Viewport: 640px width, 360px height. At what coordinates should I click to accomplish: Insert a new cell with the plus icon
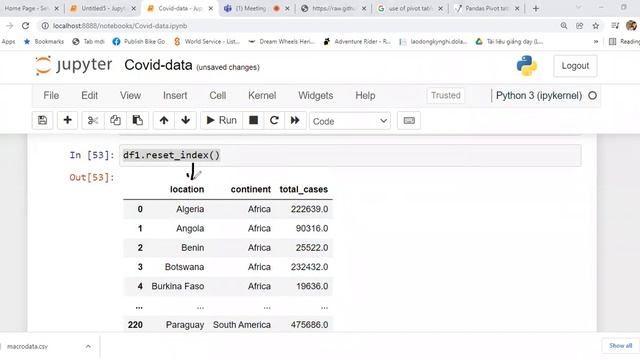67,120
